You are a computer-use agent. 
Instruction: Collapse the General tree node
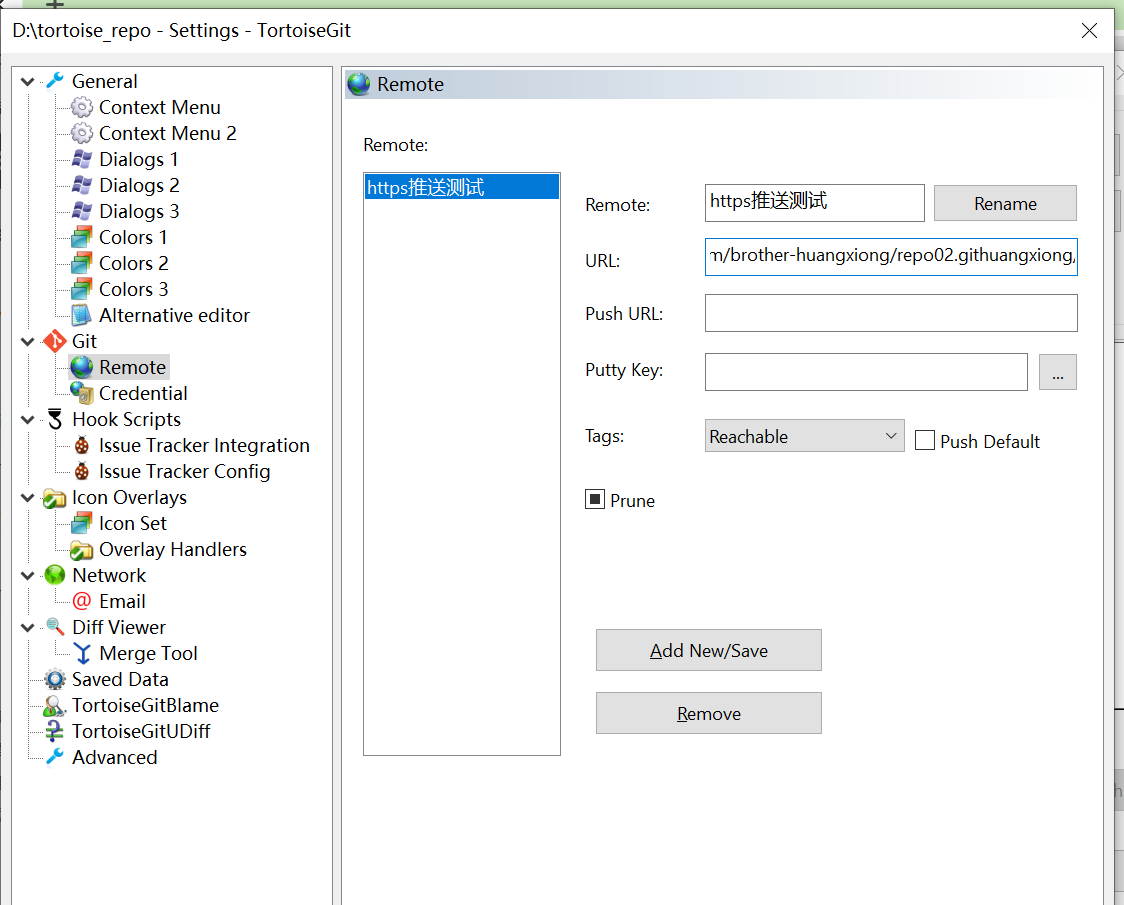27,82
